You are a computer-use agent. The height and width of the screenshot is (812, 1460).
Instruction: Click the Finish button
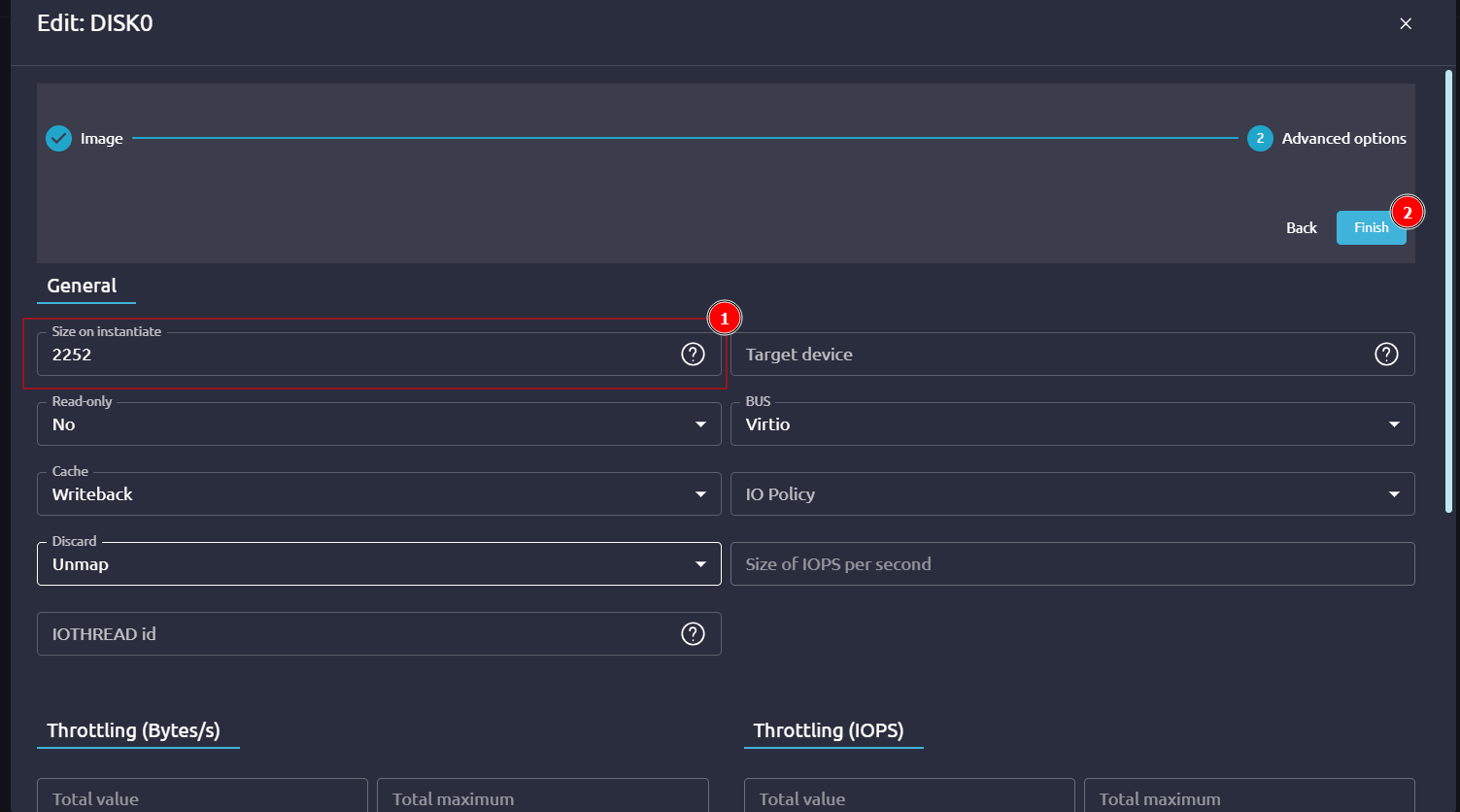(x=1371, y=227)
